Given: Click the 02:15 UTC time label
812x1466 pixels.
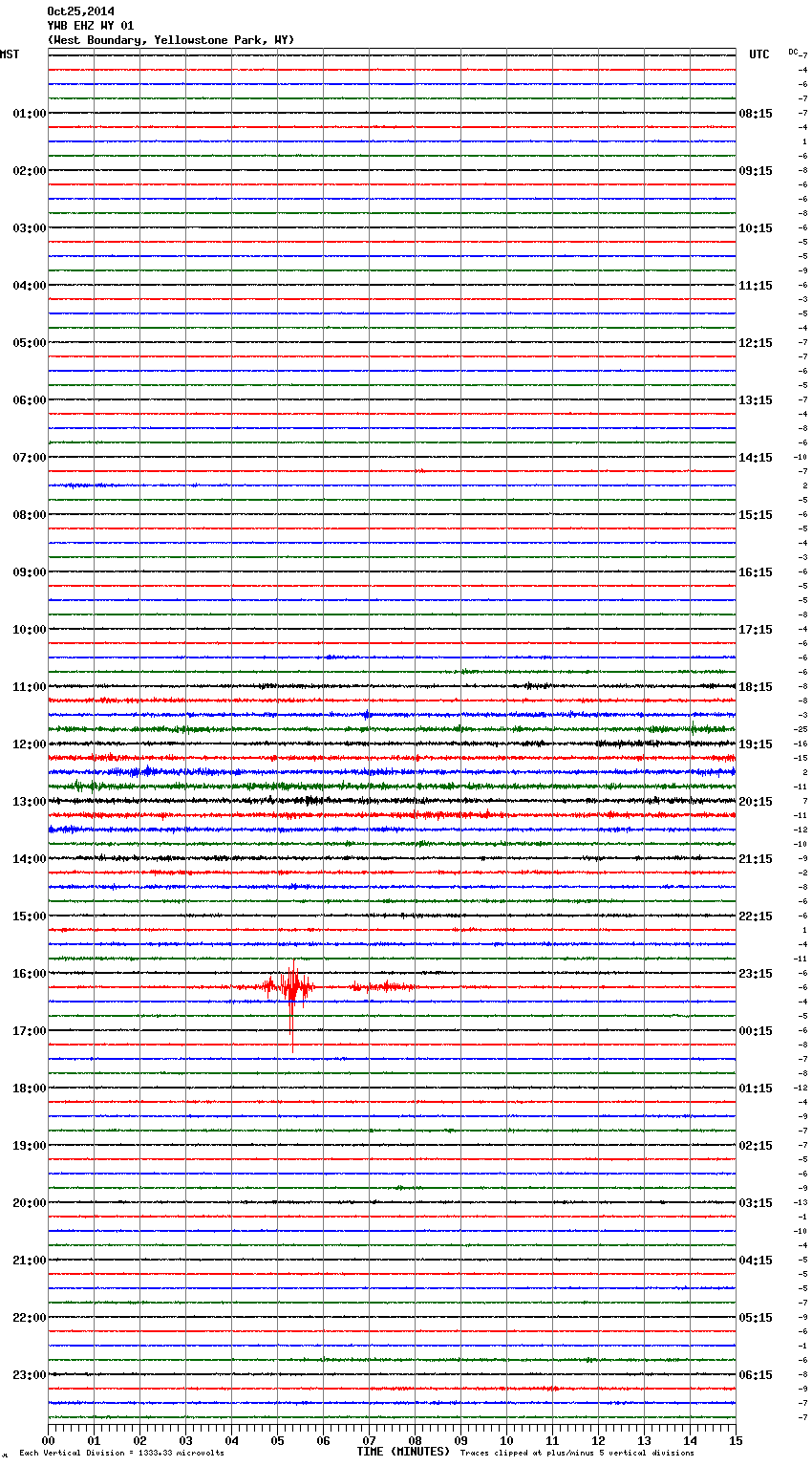Looking at the screenshot, I should click(756, 1146).
